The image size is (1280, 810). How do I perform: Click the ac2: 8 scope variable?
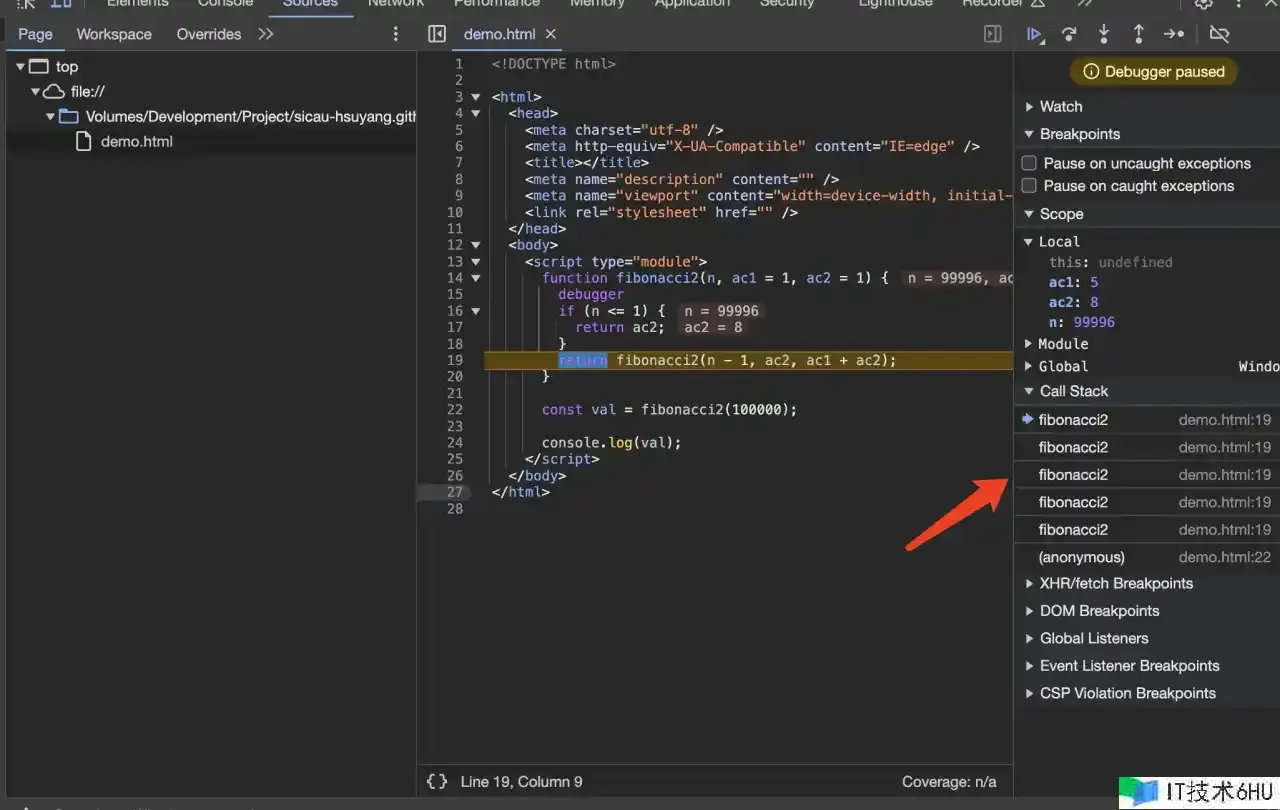point(1073,303)
